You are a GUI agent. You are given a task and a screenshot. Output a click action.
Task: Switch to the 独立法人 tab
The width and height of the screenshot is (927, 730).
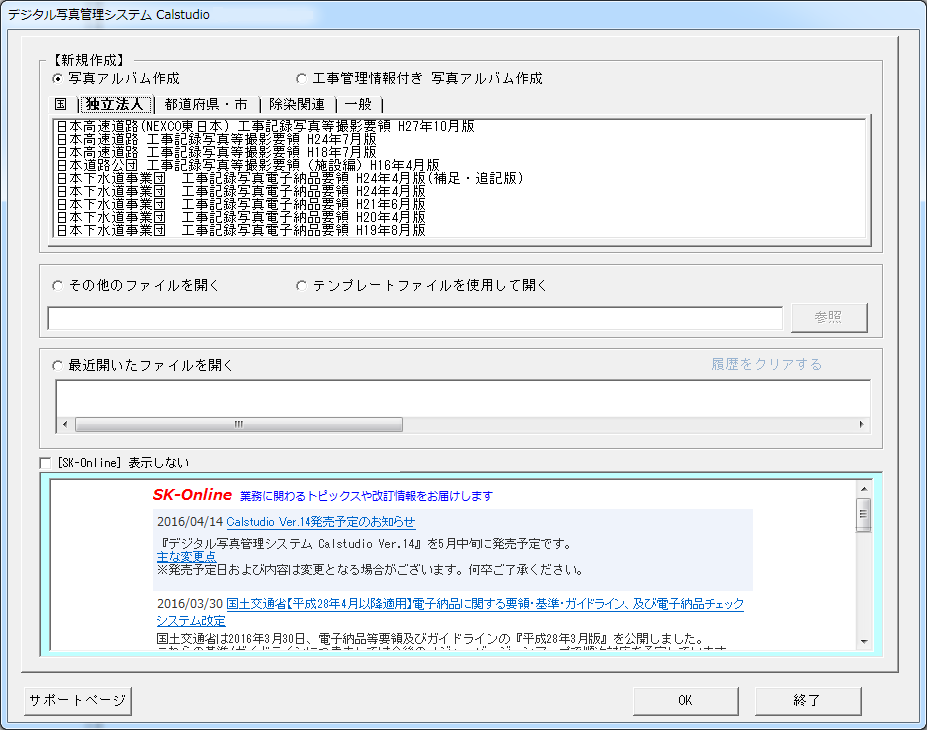point(115,105)
